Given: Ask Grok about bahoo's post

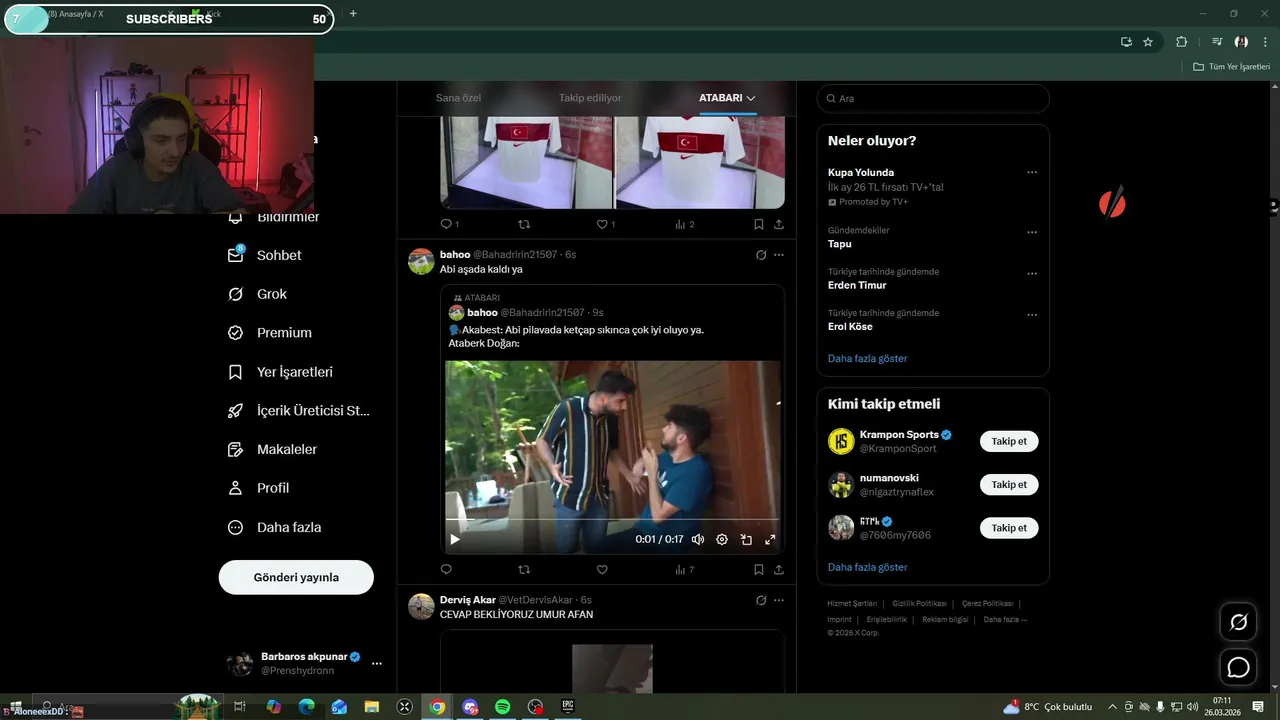Looking at the screenshot, I should coord(761,255).
